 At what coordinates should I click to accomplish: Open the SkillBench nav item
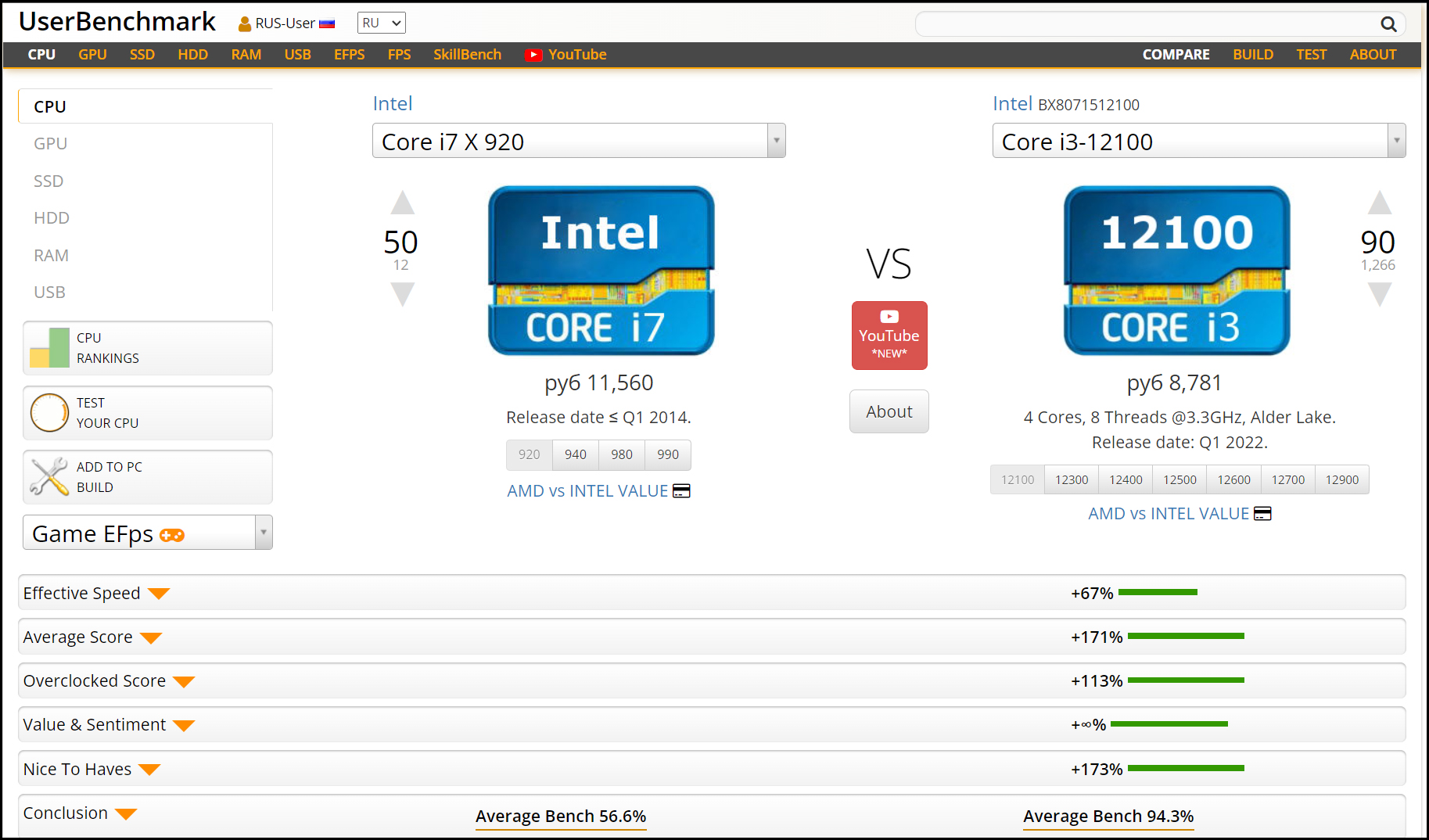tap(467, 55)
